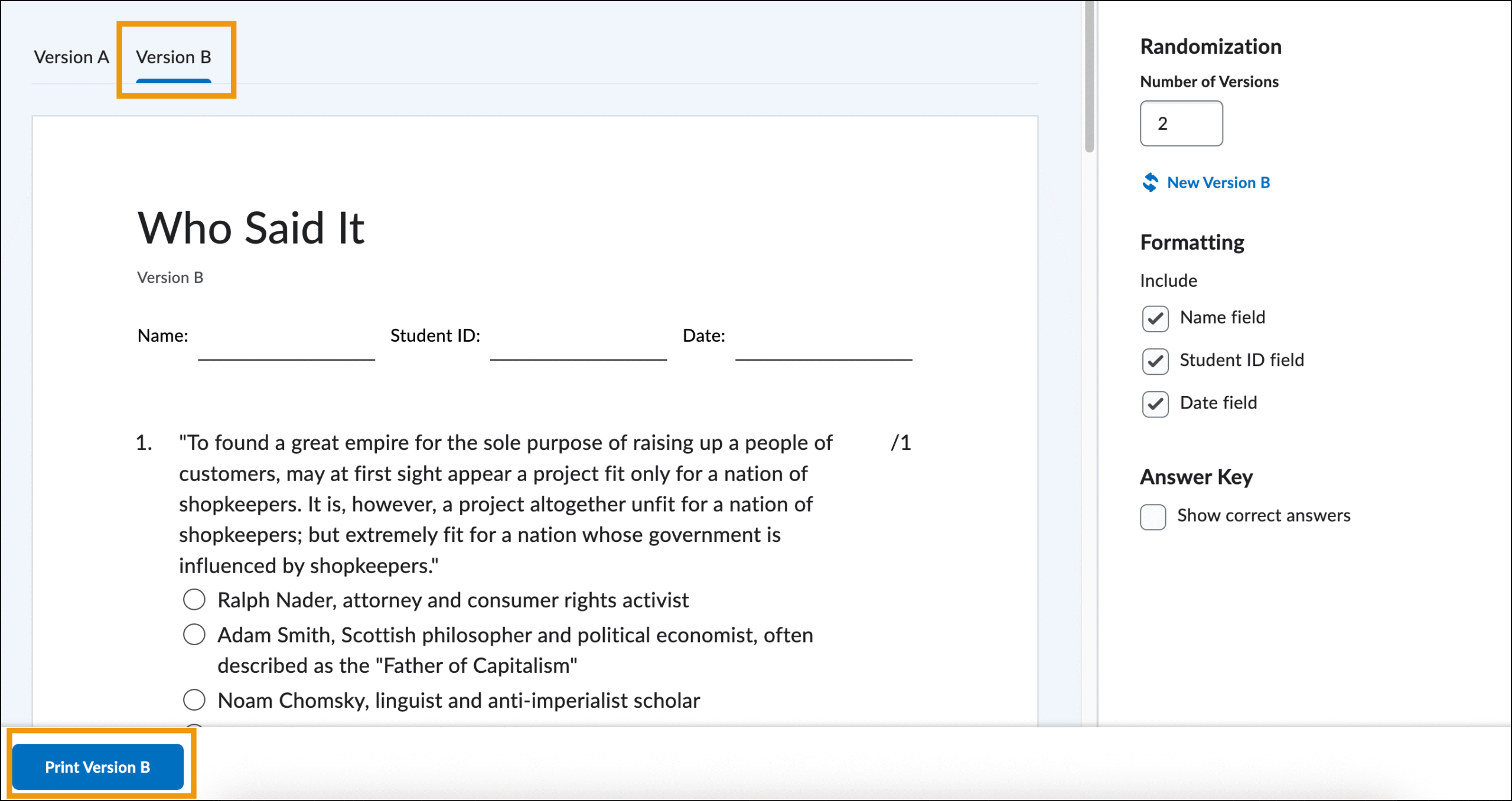Click the Print Version B button
Viewport: 1512px width, 801px height.
[98, 767]
